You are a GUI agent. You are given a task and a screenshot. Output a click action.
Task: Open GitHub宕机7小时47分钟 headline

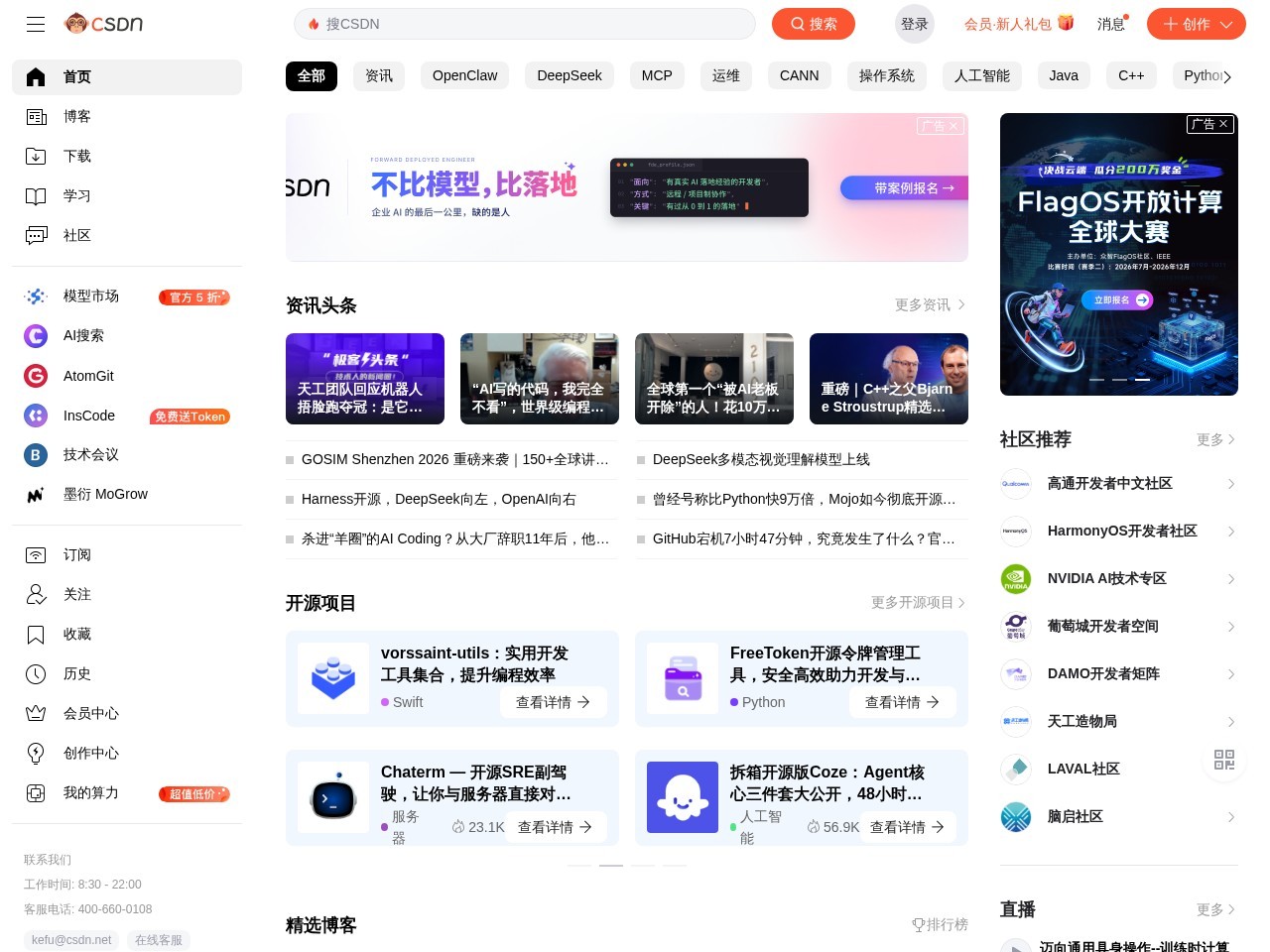[804, 538]
